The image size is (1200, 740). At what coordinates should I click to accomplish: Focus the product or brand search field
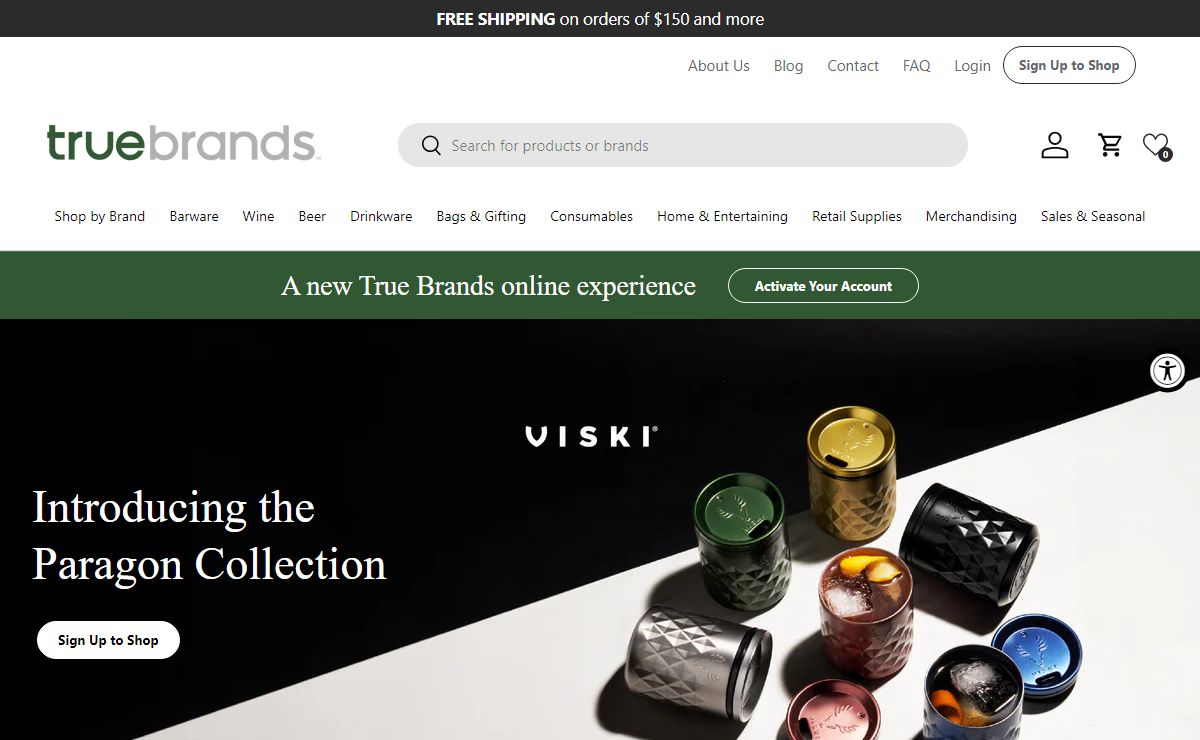tap(683, 145)
